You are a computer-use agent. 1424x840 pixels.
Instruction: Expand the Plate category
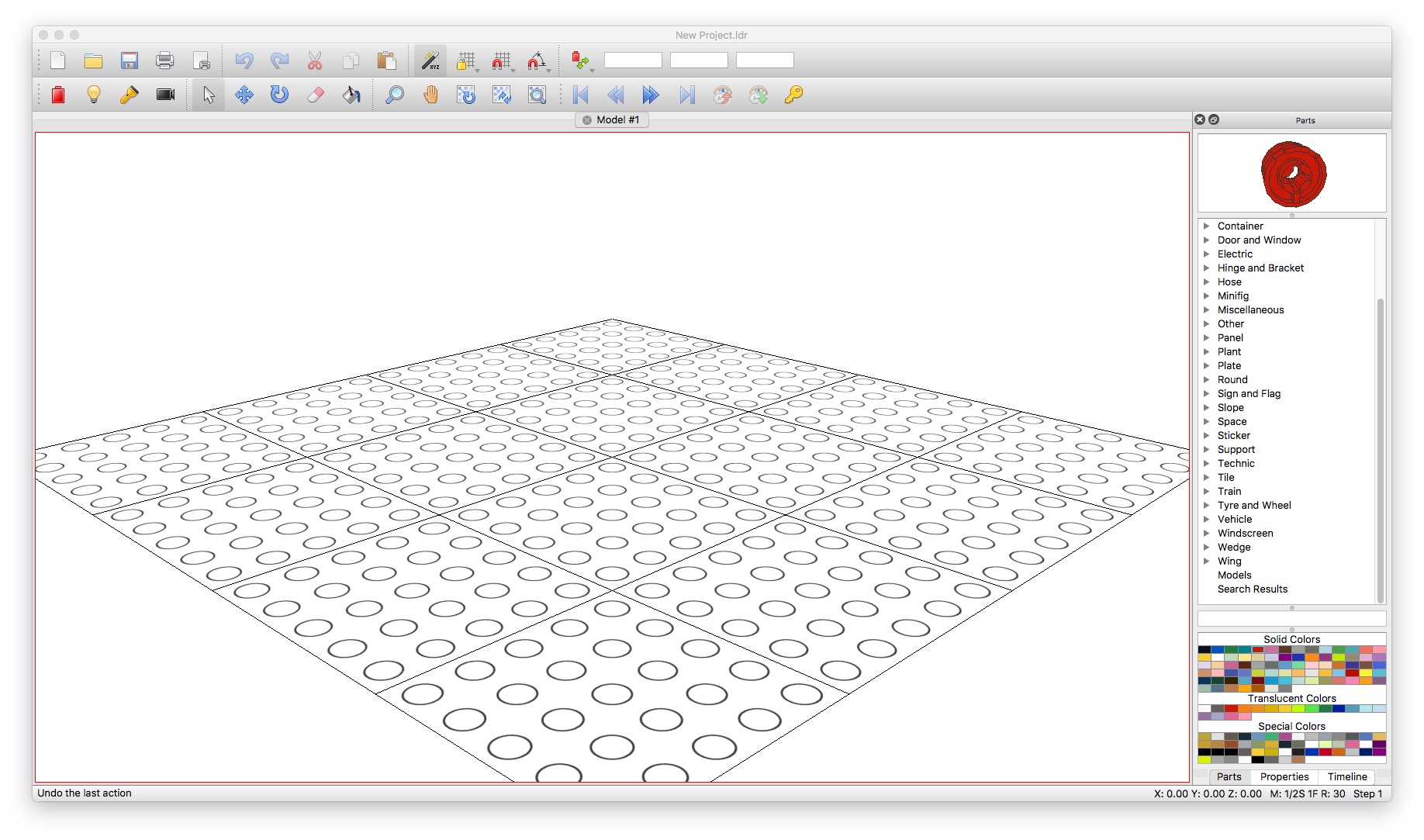(x=1207, y=365)
